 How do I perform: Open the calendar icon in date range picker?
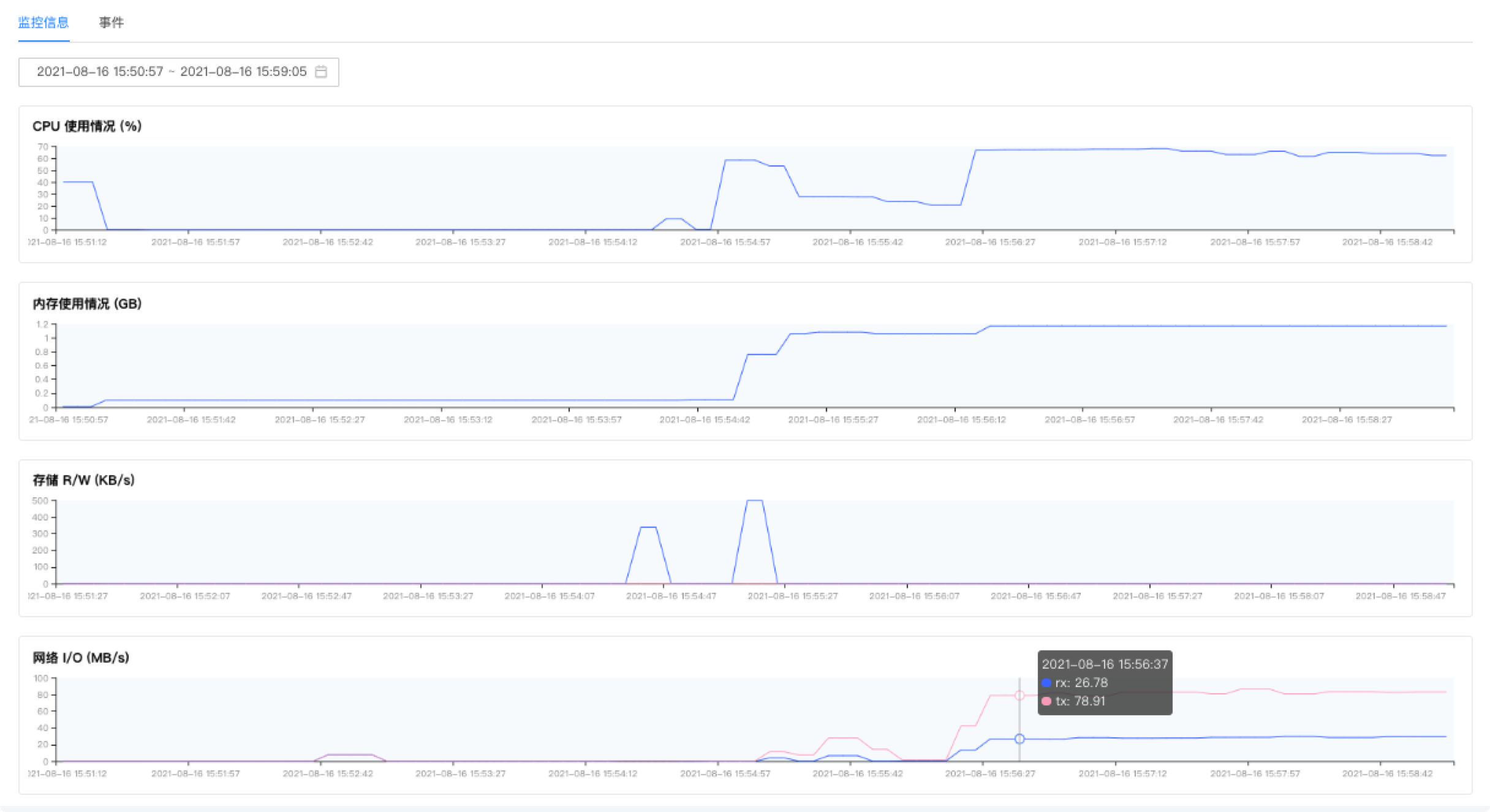321,72
